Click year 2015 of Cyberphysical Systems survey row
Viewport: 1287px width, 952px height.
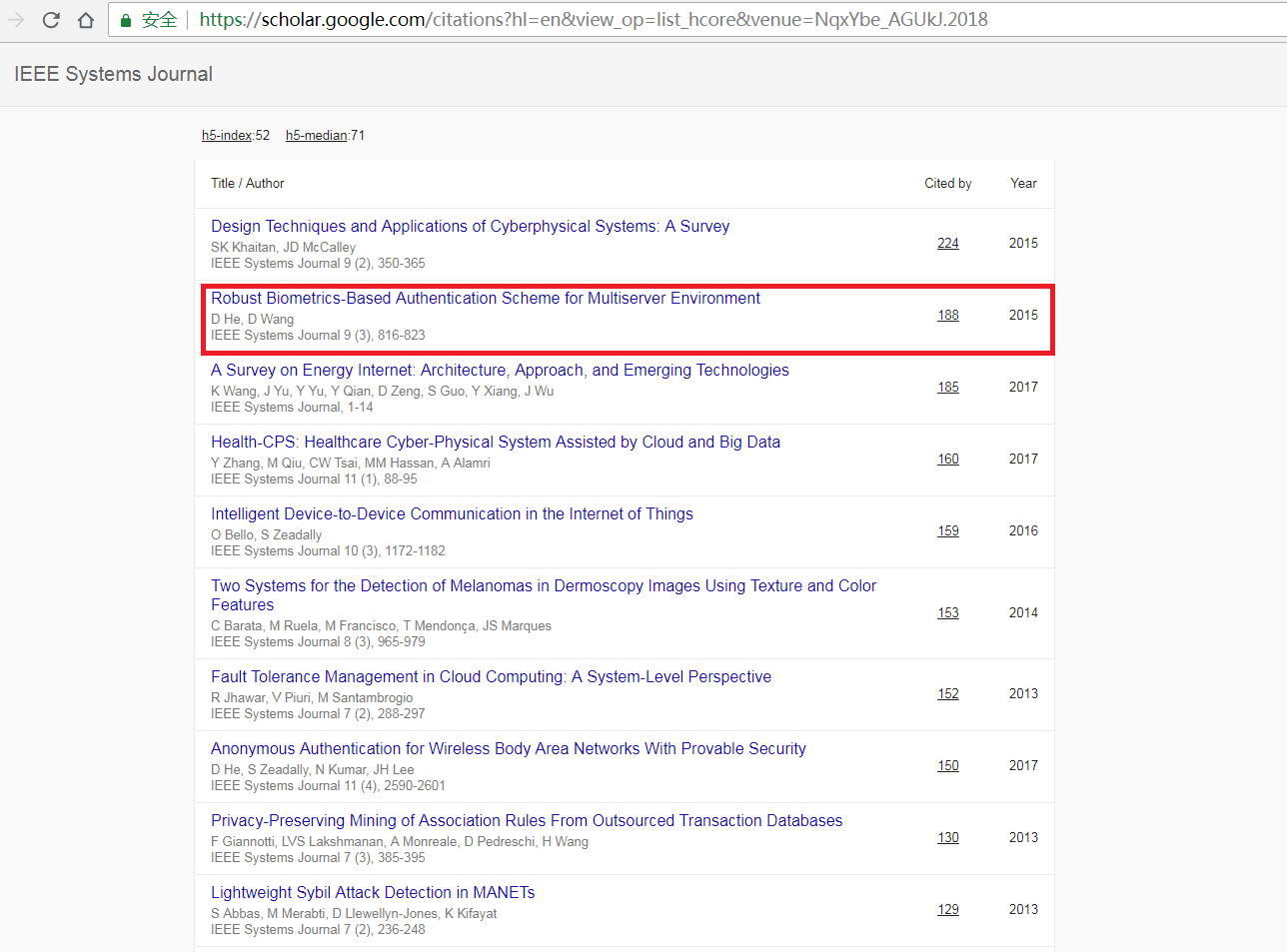pyautogui.click(x=1023, y=244)
